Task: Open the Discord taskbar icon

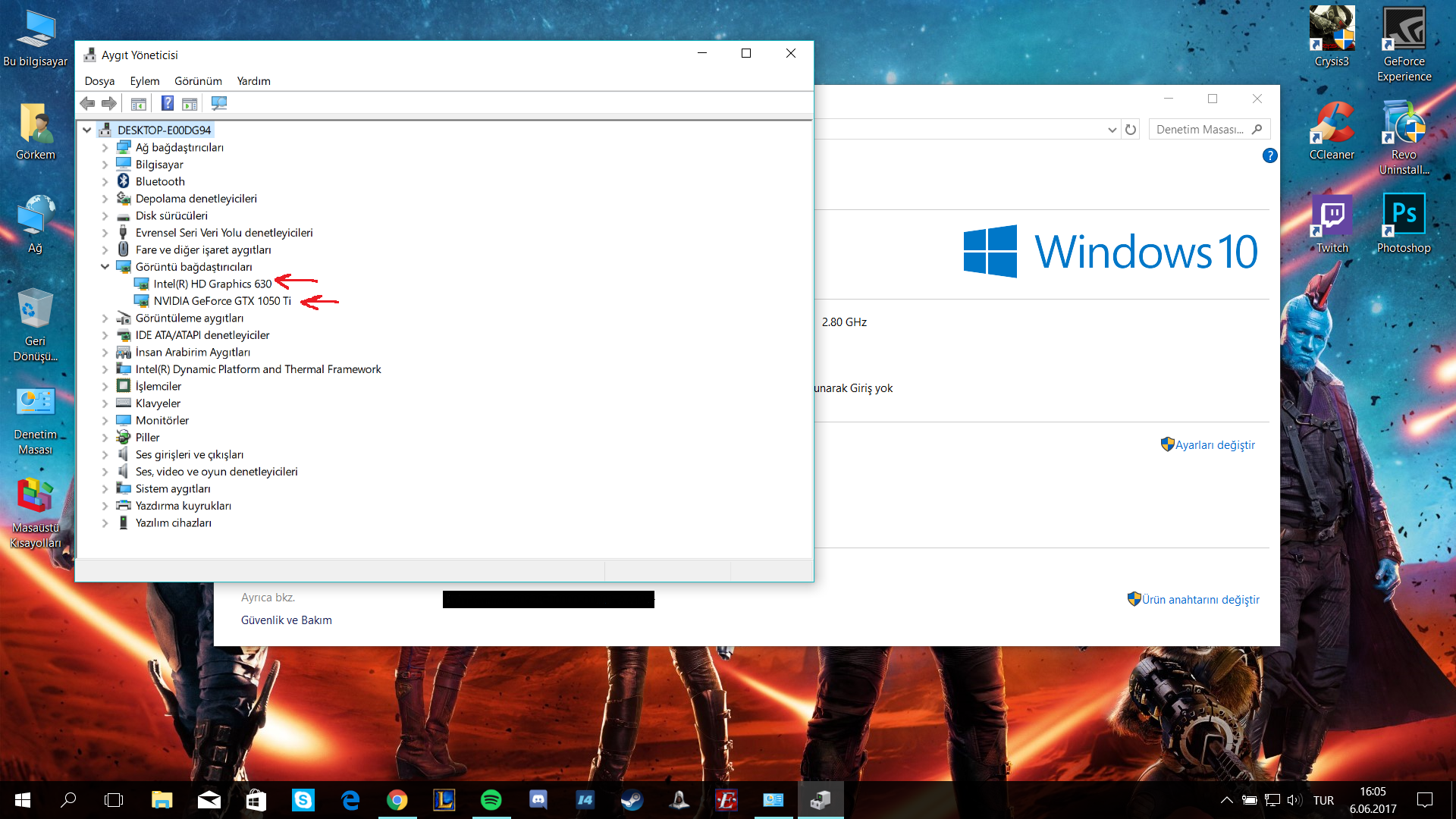Action: click(x=538, y=799)
